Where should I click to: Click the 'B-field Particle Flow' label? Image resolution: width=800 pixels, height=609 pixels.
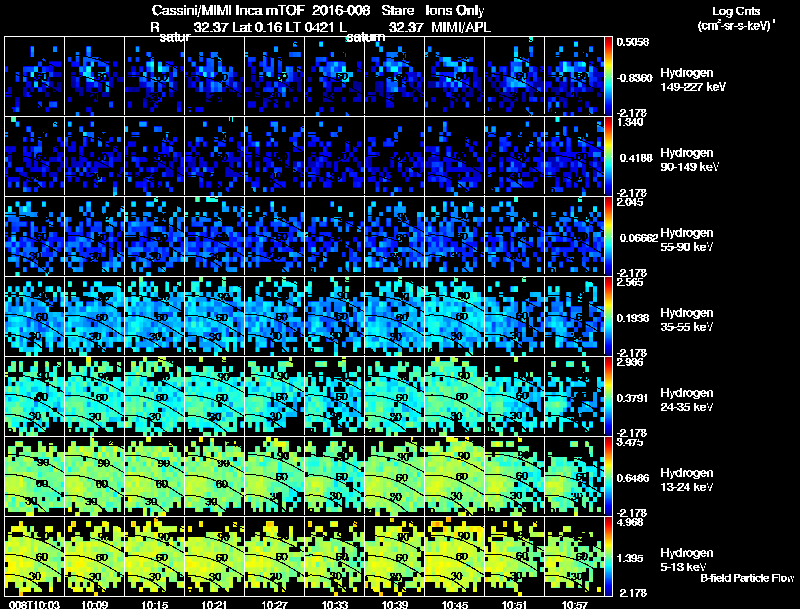click(x=747, y=578)
